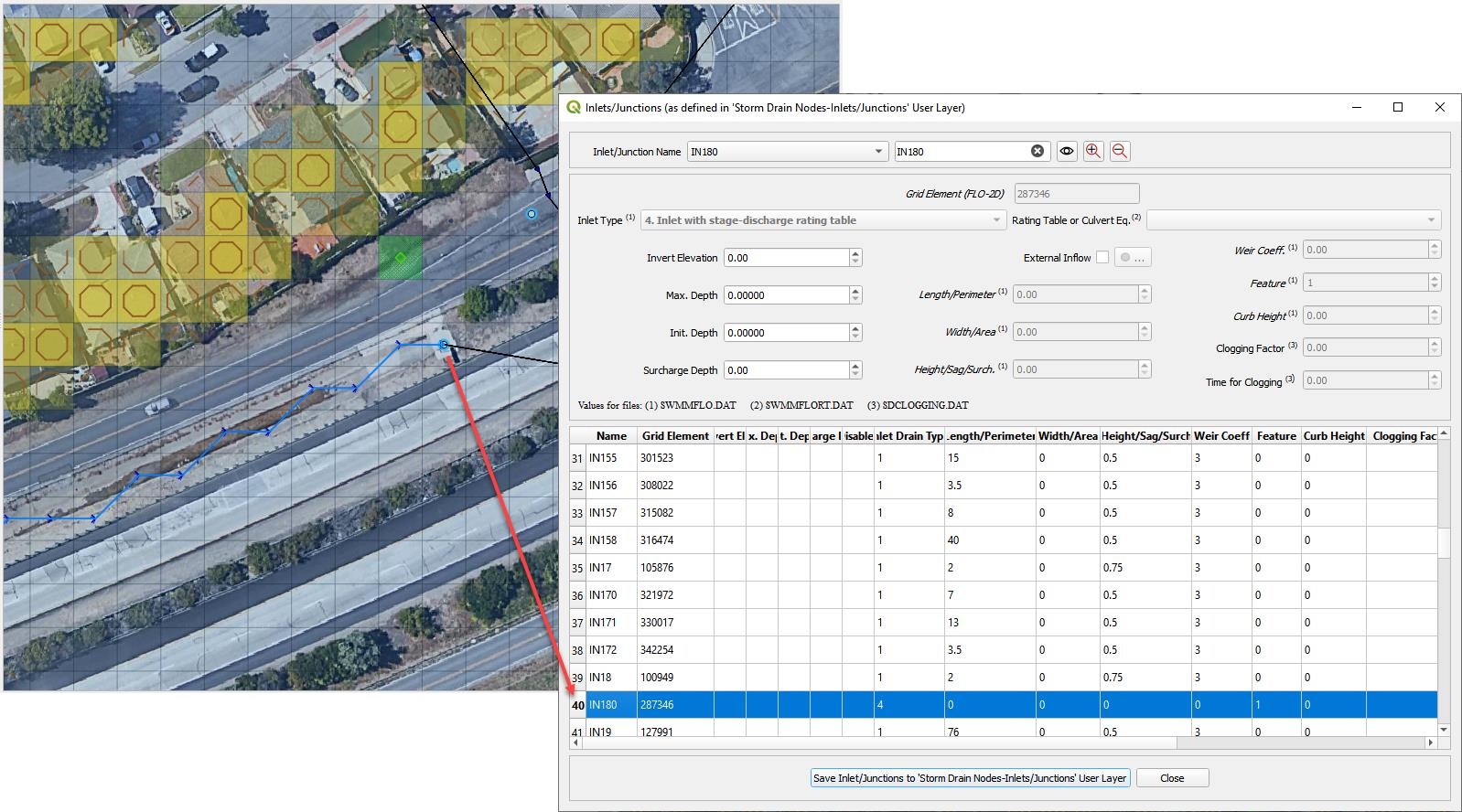Click the QGIS logo in dialog title bar

(575, 108)
